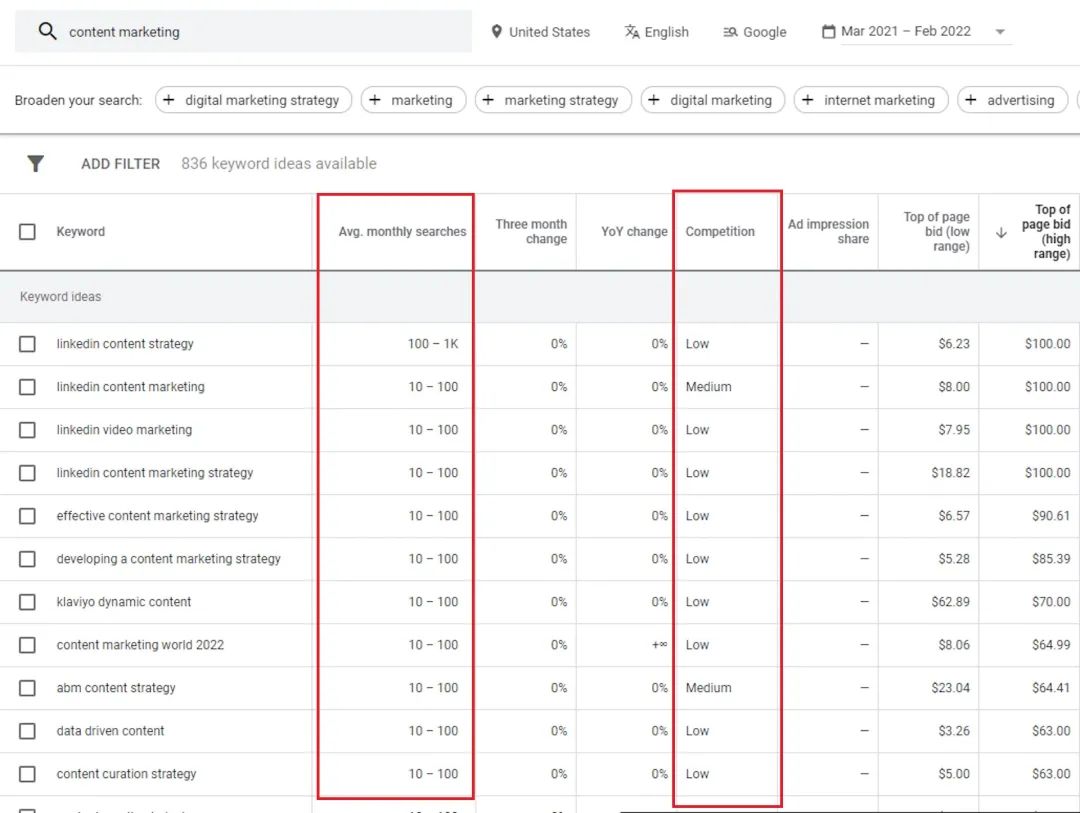Check the linkedin content strategy row
This screenshot has height=813, width=1080.
point(28,344)
